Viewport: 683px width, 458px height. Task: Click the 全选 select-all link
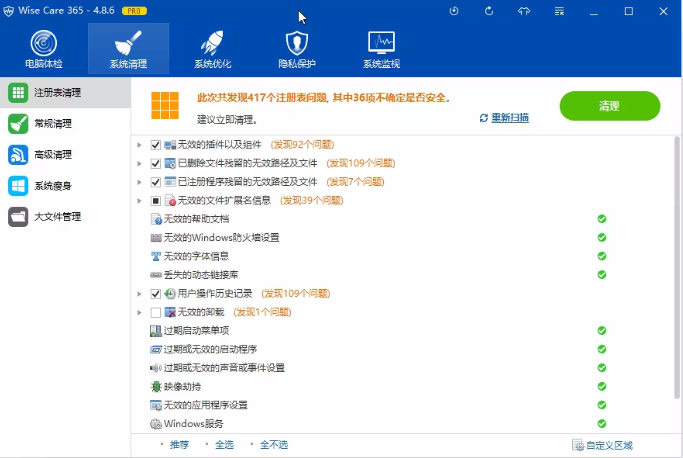[224, 444]
